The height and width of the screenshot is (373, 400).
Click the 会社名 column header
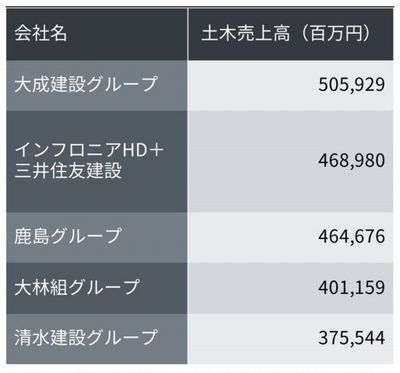tap(97, 34)
